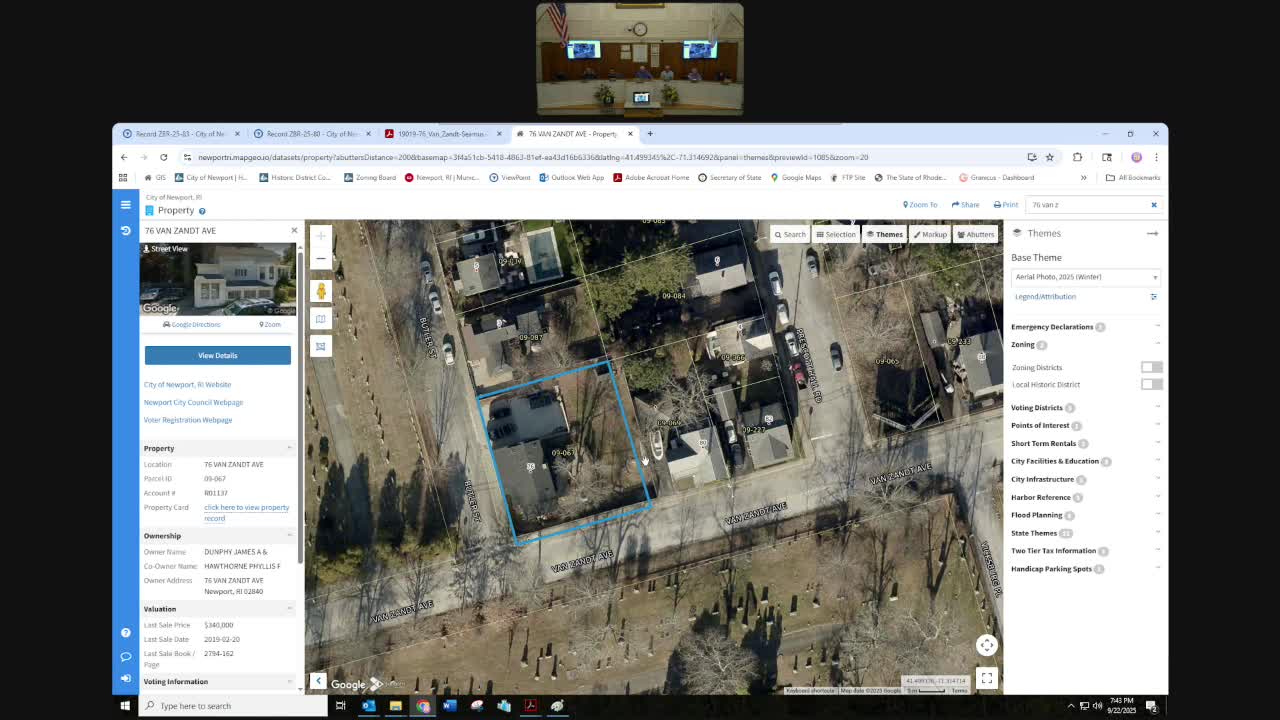Zoom in the map with plus button
Viewport: 1280px width, 720px height.
(x=320, y=236)
